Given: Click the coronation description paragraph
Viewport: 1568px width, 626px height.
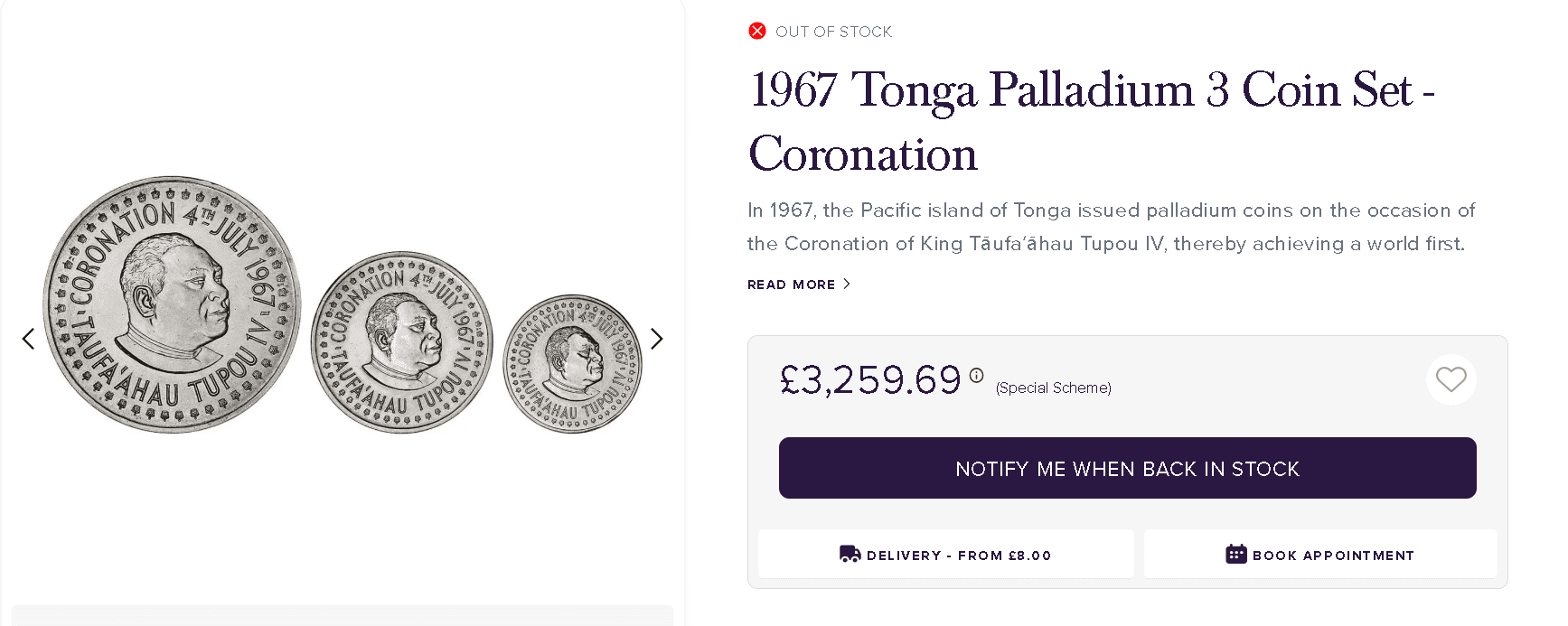Looking at the screenshot, I should (x=1110, y=227).
